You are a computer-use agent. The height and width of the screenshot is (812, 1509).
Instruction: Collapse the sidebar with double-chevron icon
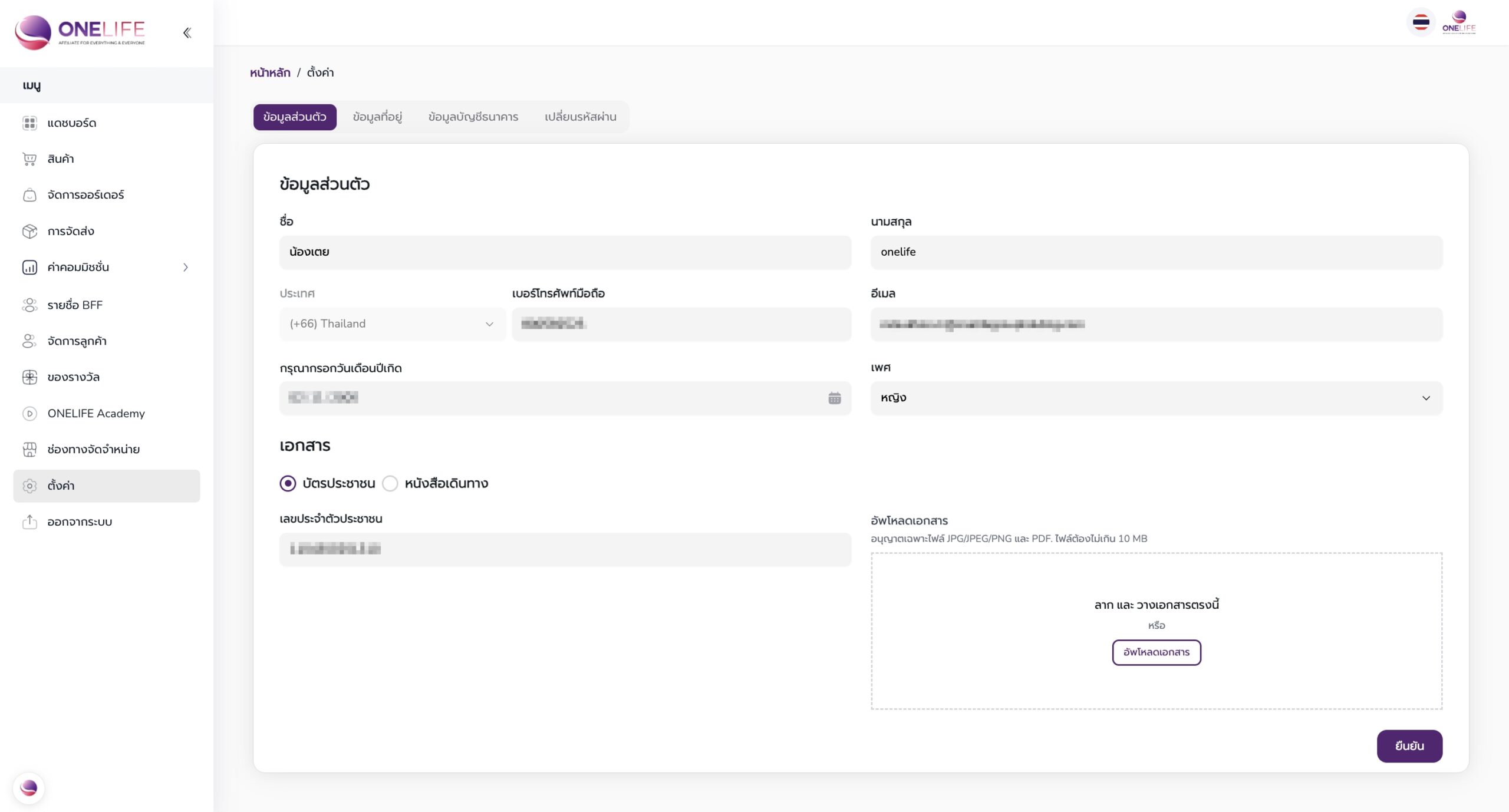pos(187,33)
